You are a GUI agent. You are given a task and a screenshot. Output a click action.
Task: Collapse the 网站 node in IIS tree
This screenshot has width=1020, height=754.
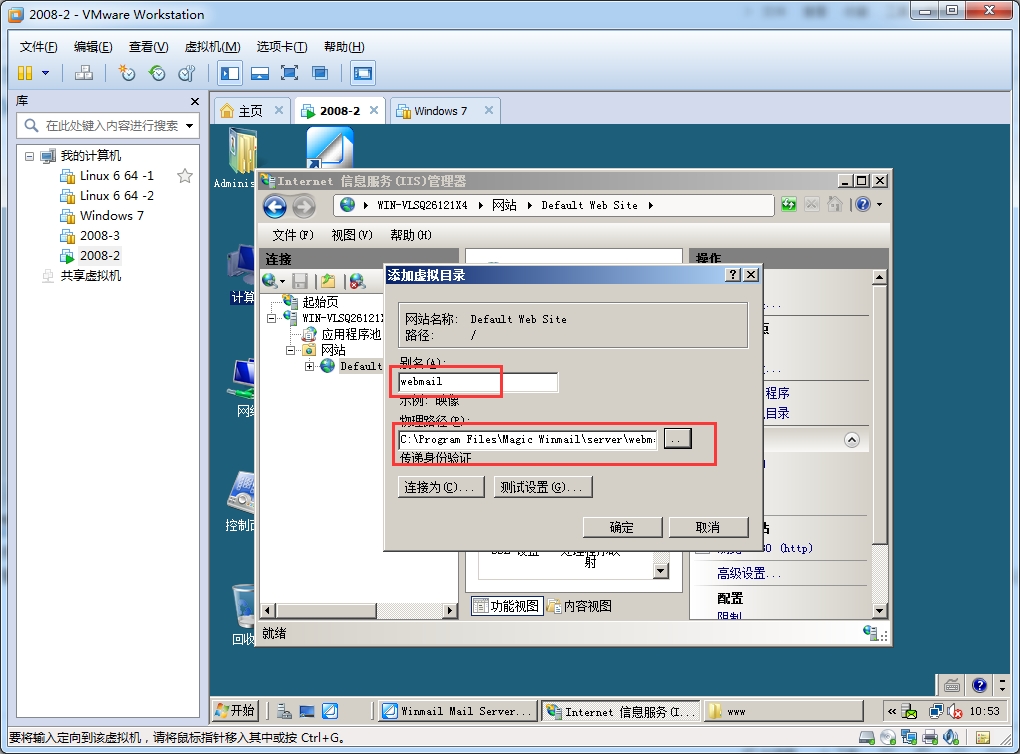tap(290, 351)
